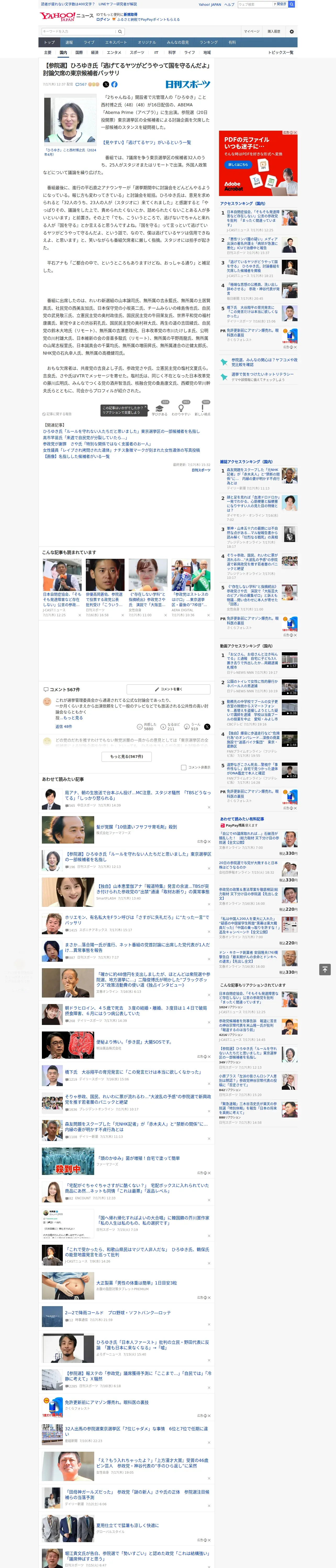Open 【見やすい】「逃げてるヤツ」がいるという一覧 link

[146, 142]
